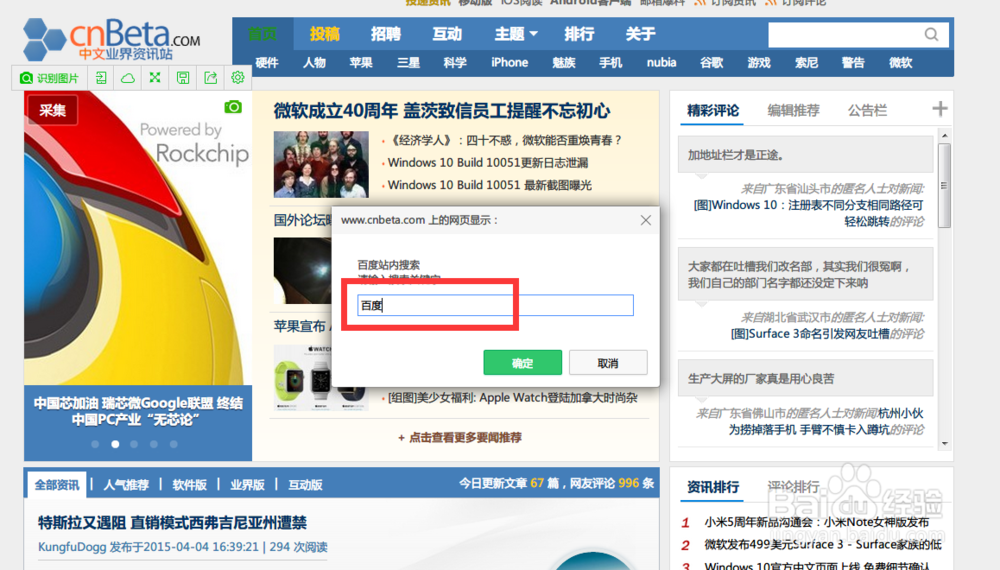Switch to the 人气推荐 tab
The height and width of the screenshot is (570, 1000).
(126, 485)
